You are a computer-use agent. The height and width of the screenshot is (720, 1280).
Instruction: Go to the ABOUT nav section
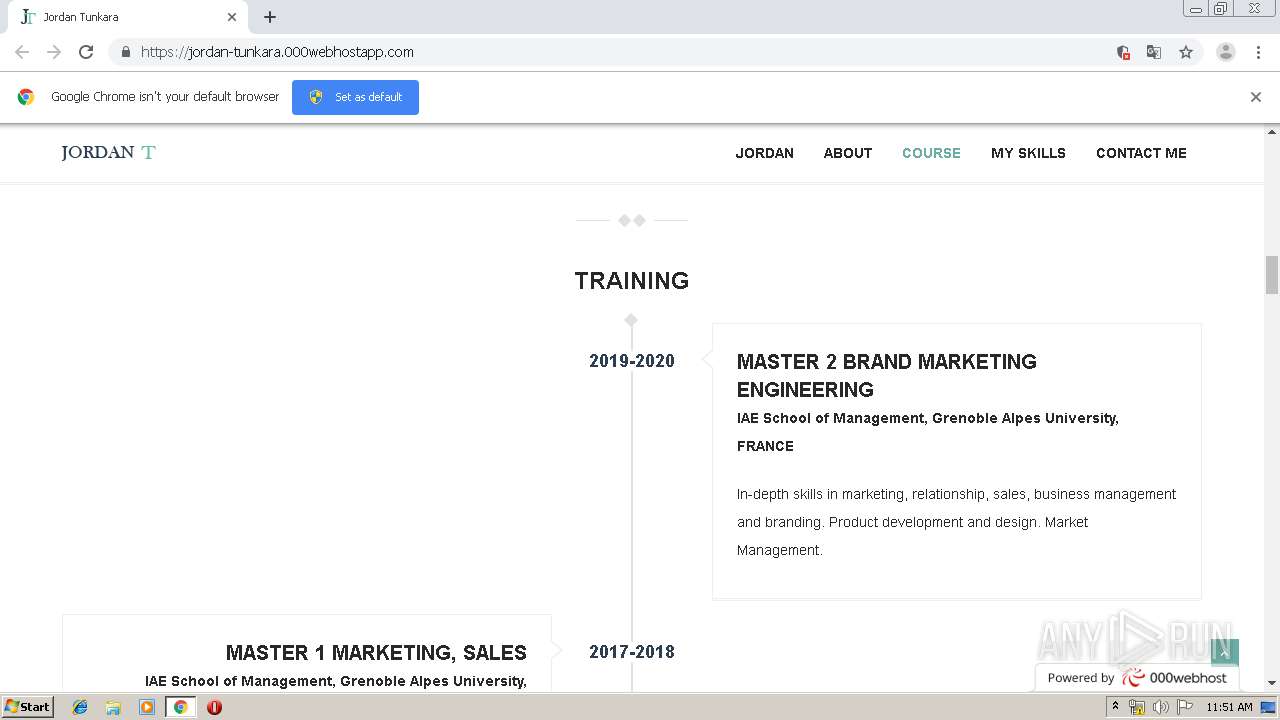pos(848,153)
